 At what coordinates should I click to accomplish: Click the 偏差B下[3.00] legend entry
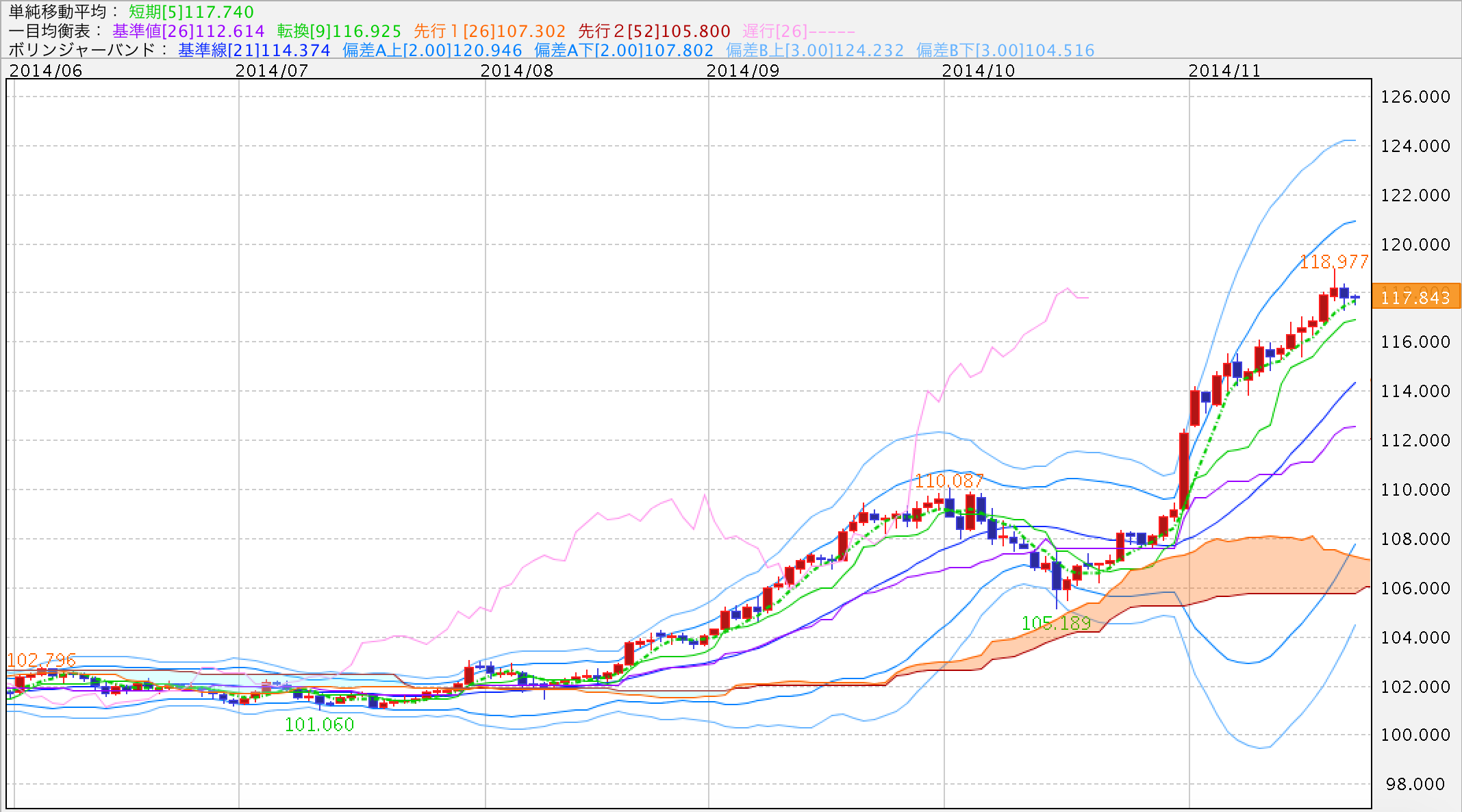pyautogui.click(x=1005, y=50)
